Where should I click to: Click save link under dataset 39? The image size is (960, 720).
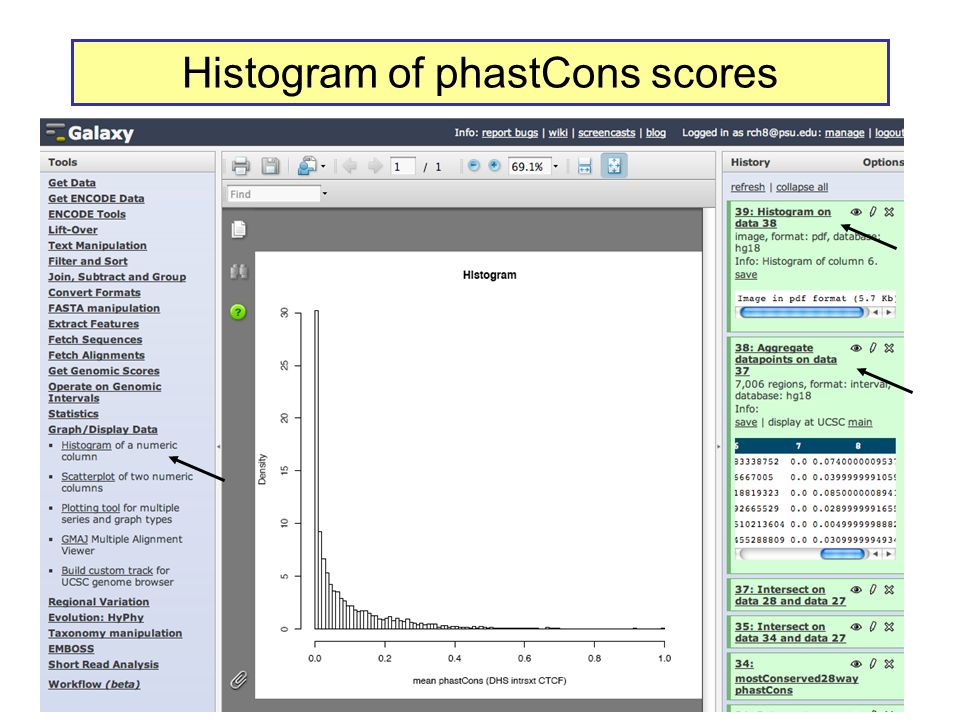746,274
